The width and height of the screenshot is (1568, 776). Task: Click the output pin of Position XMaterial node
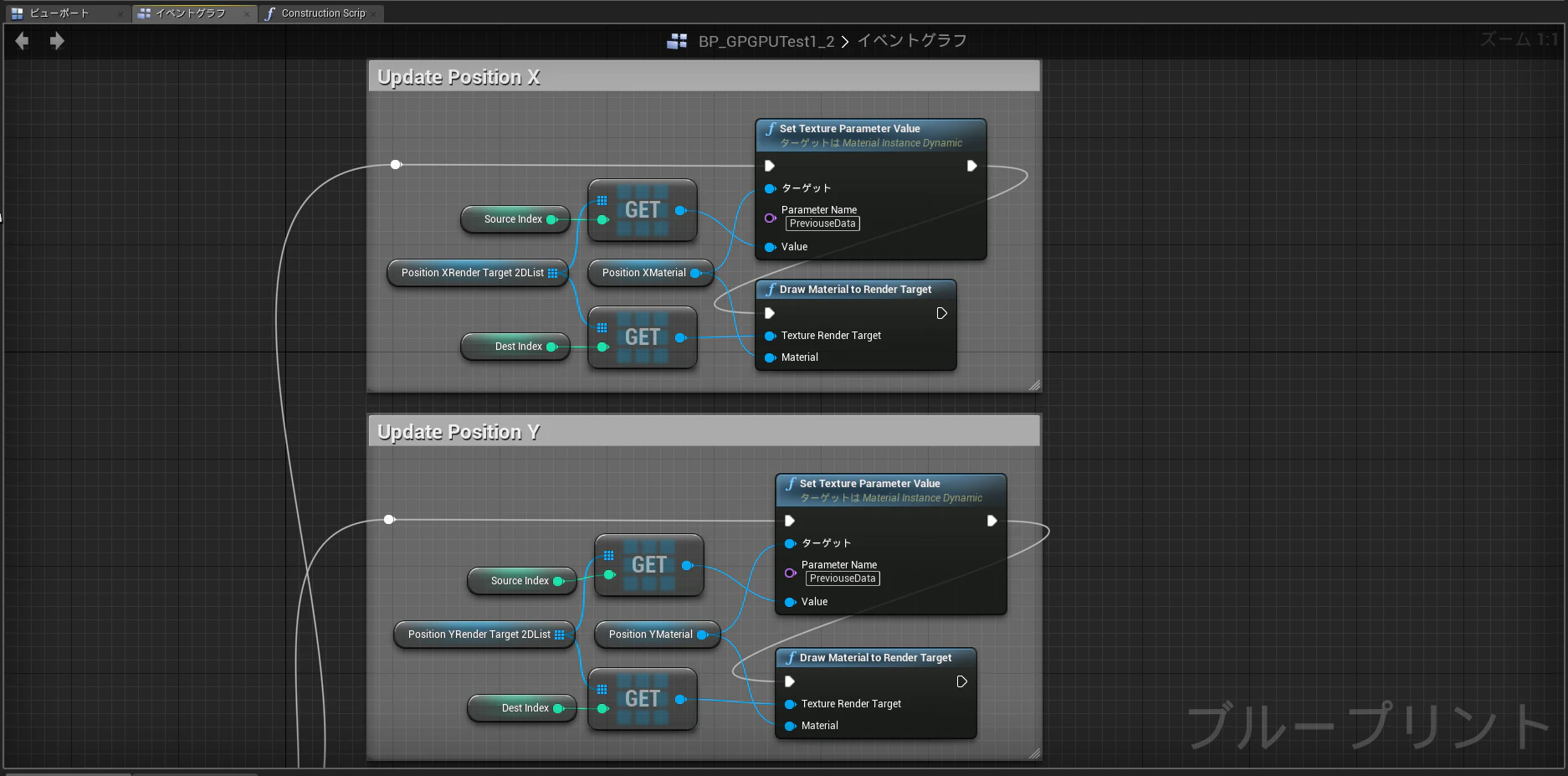coord(694,273)
